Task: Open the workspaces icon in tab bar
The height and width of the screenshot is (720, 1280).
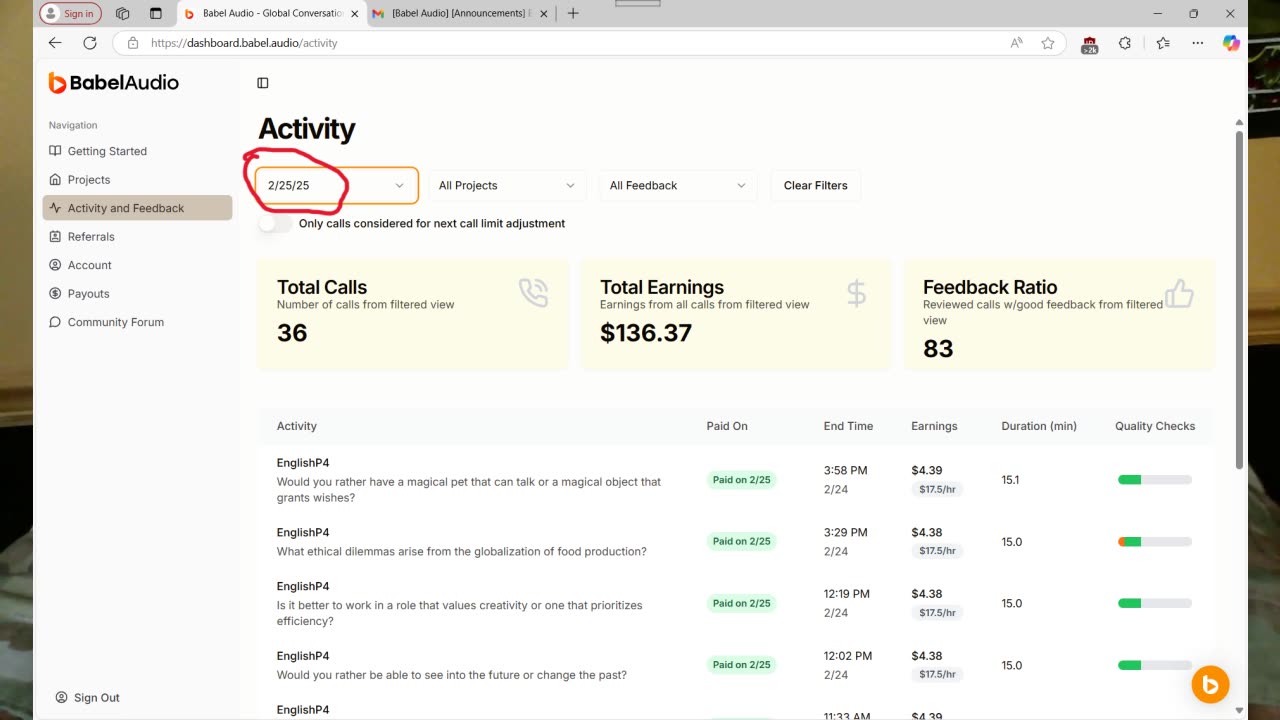Action: tap(123, 13)
